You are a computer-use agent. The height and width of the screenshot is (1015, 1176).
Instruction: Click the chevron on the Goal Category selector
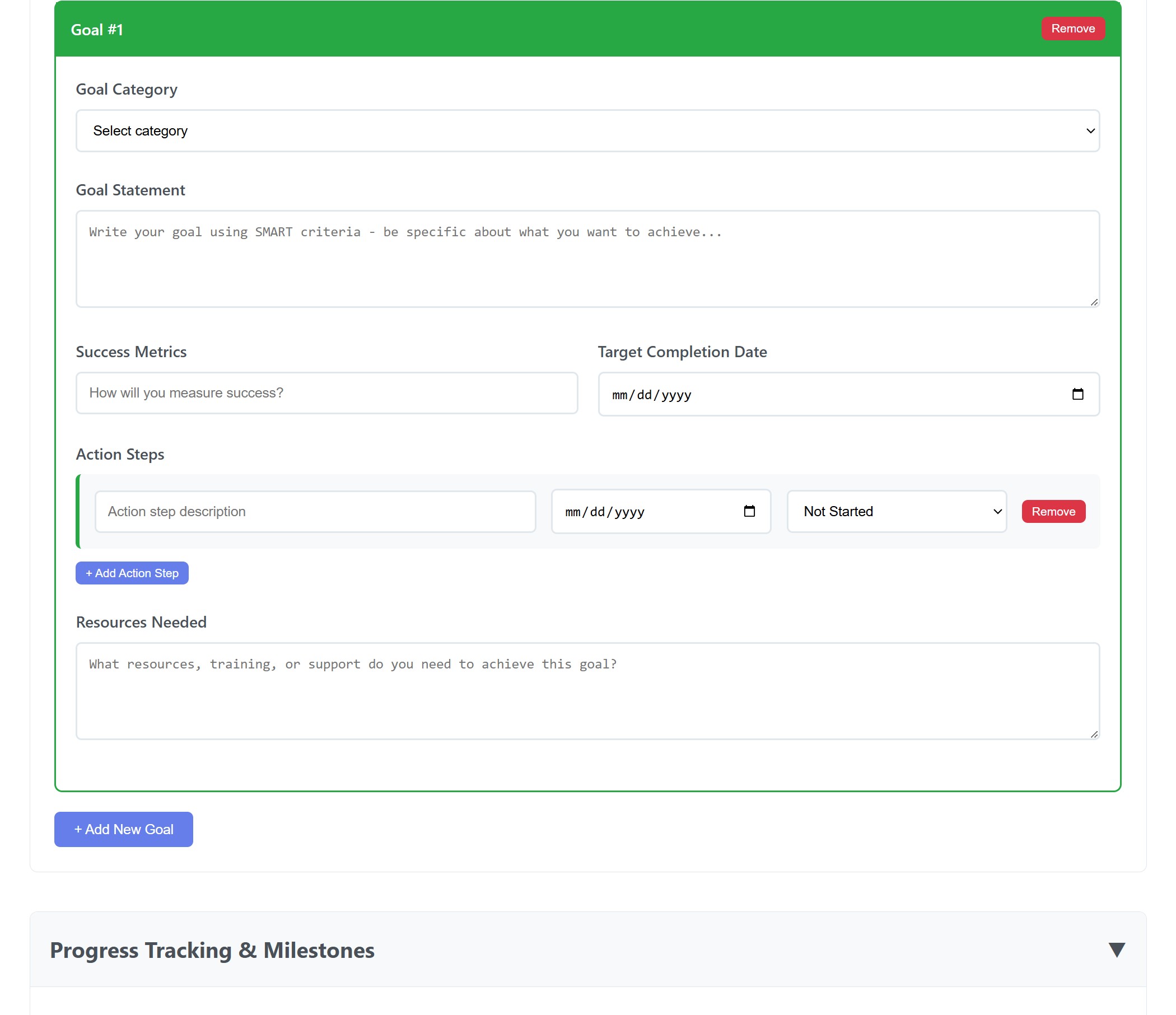(x=1091, y=130)
